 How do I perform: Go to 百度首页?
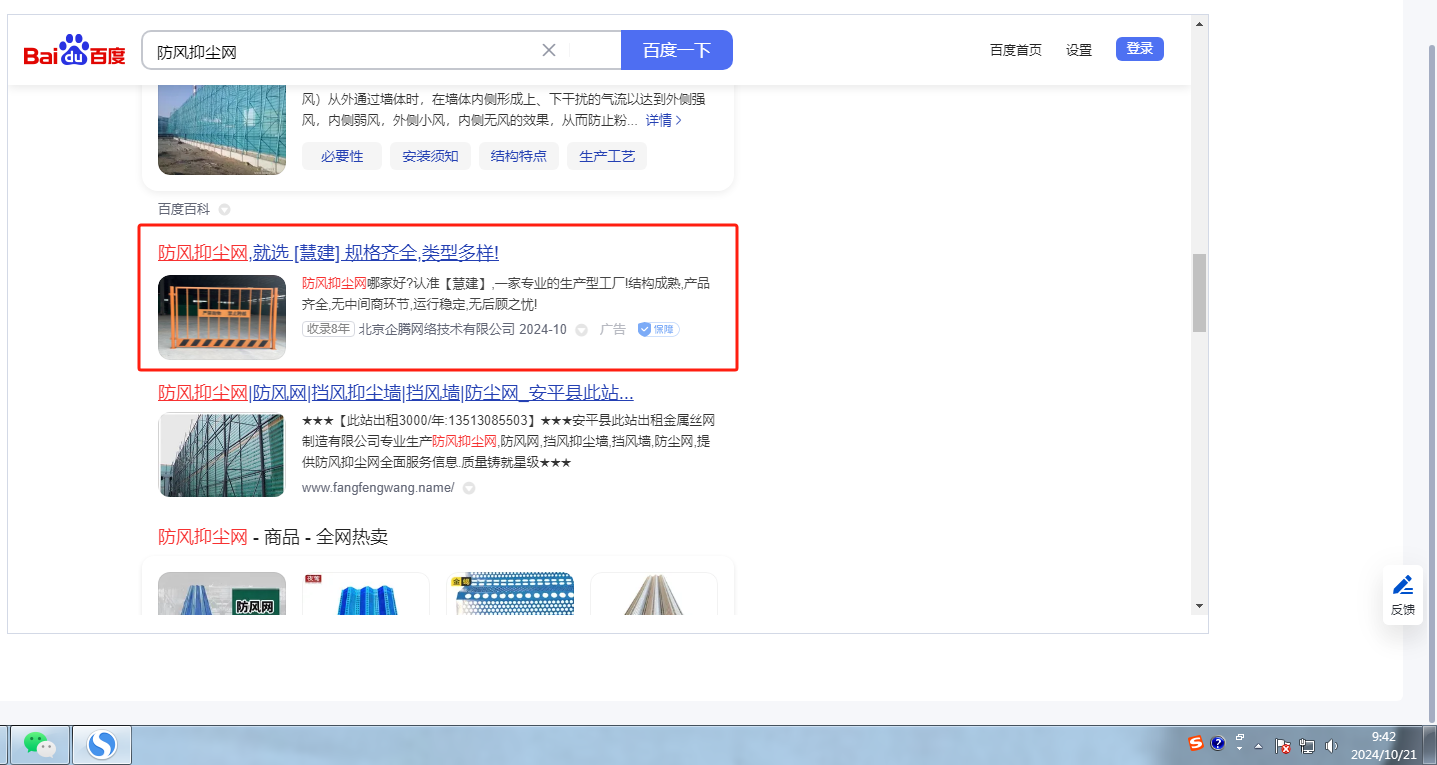pos(1016,50)
